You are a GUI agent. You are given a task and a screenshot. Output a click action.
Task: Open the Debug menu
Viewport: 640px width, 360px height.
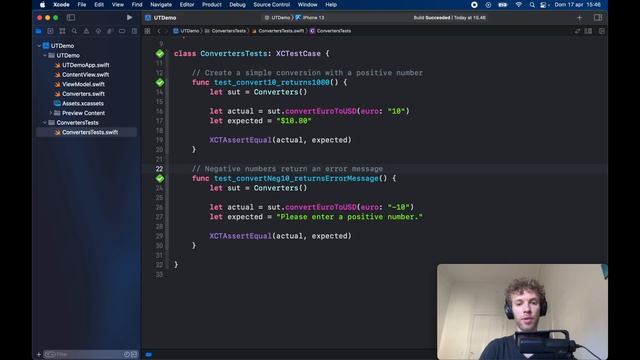point(237,4)
